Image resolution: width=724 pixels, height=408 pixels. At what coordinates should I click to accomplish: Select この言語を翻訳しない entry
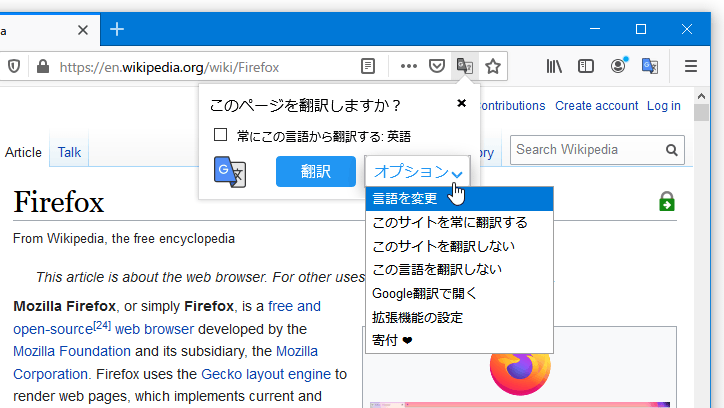click(x=459, y=270)
